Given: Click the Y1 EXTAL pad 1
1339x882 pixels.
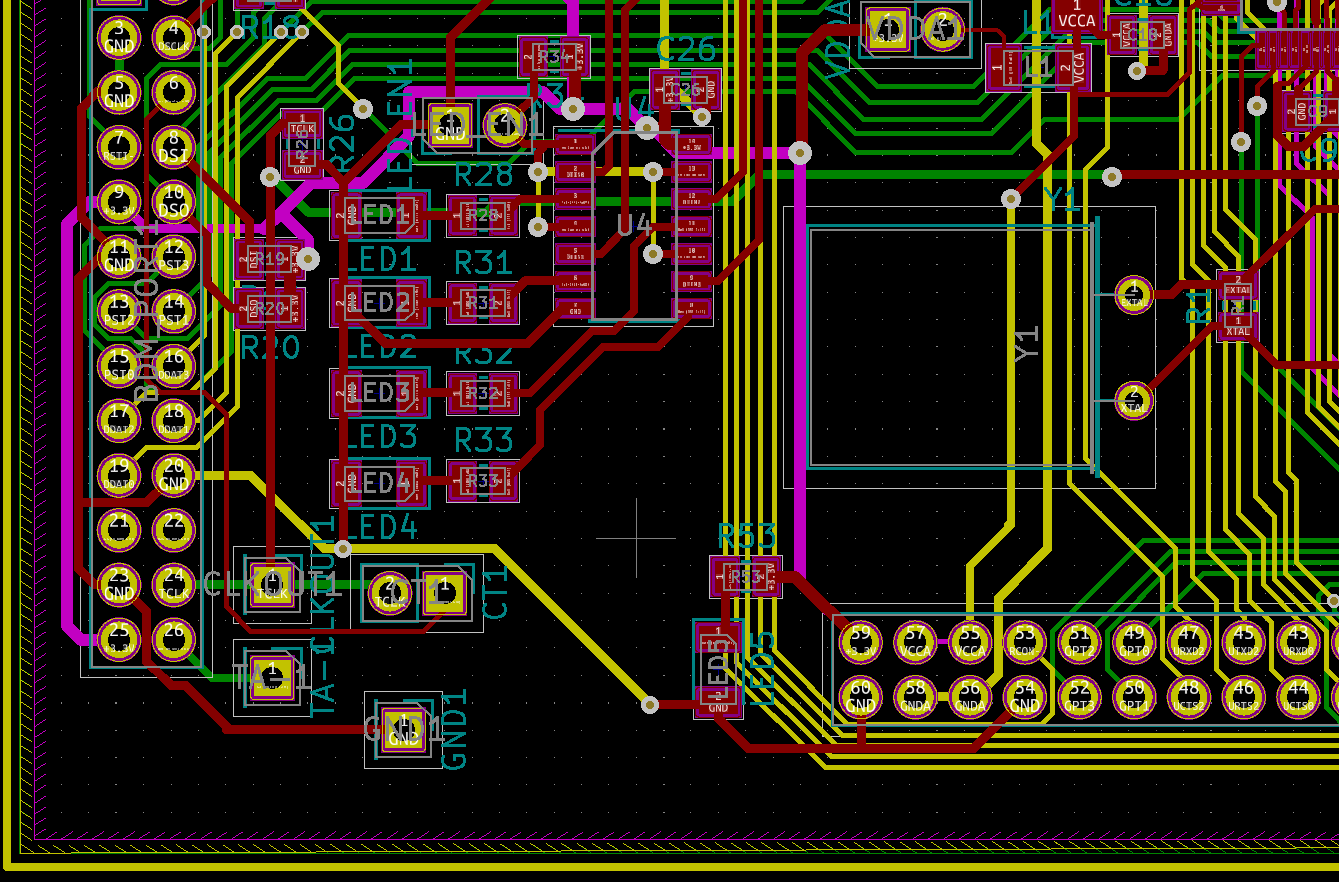Looking at the screenshot, I should [x=1134, y=295].
